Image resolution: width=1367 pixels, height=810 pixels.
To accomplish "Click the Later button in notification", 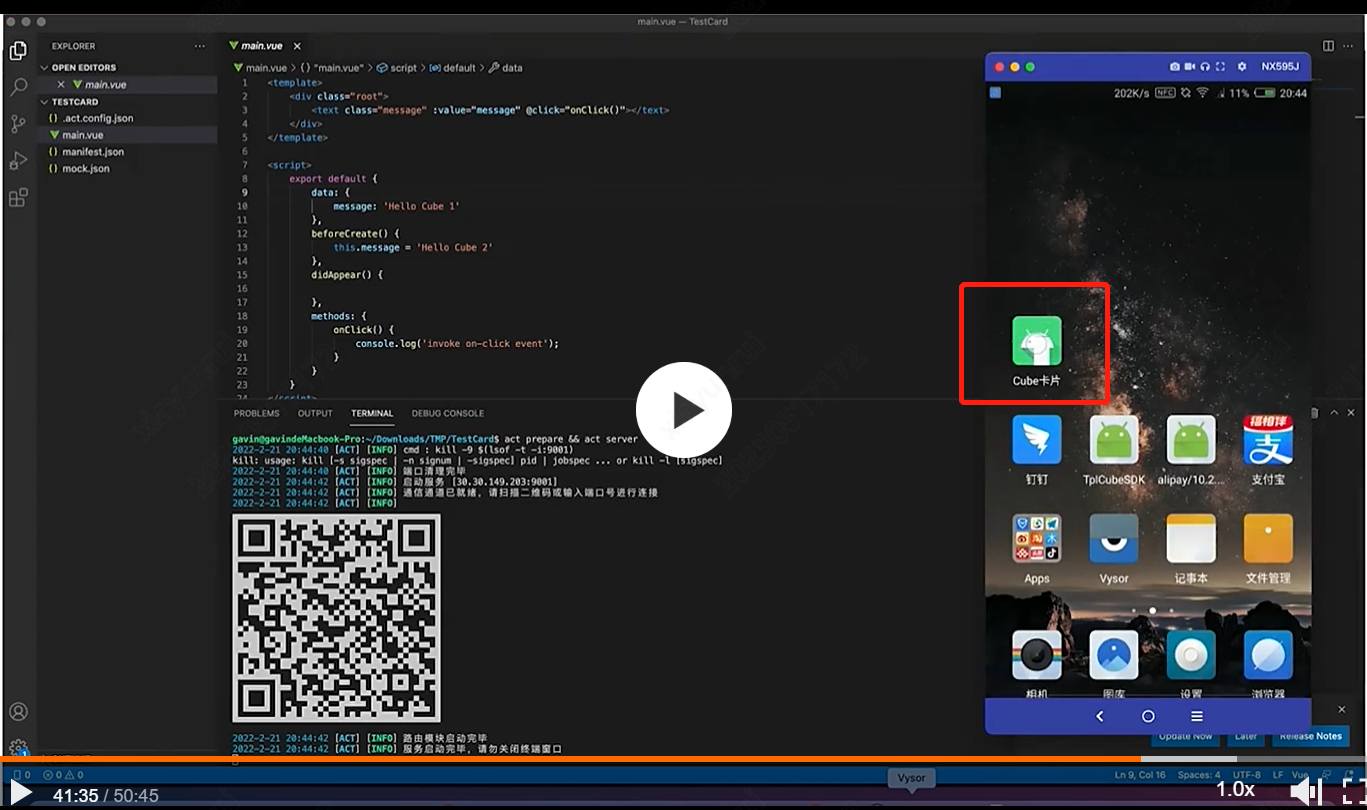I will click(1245, 736).
